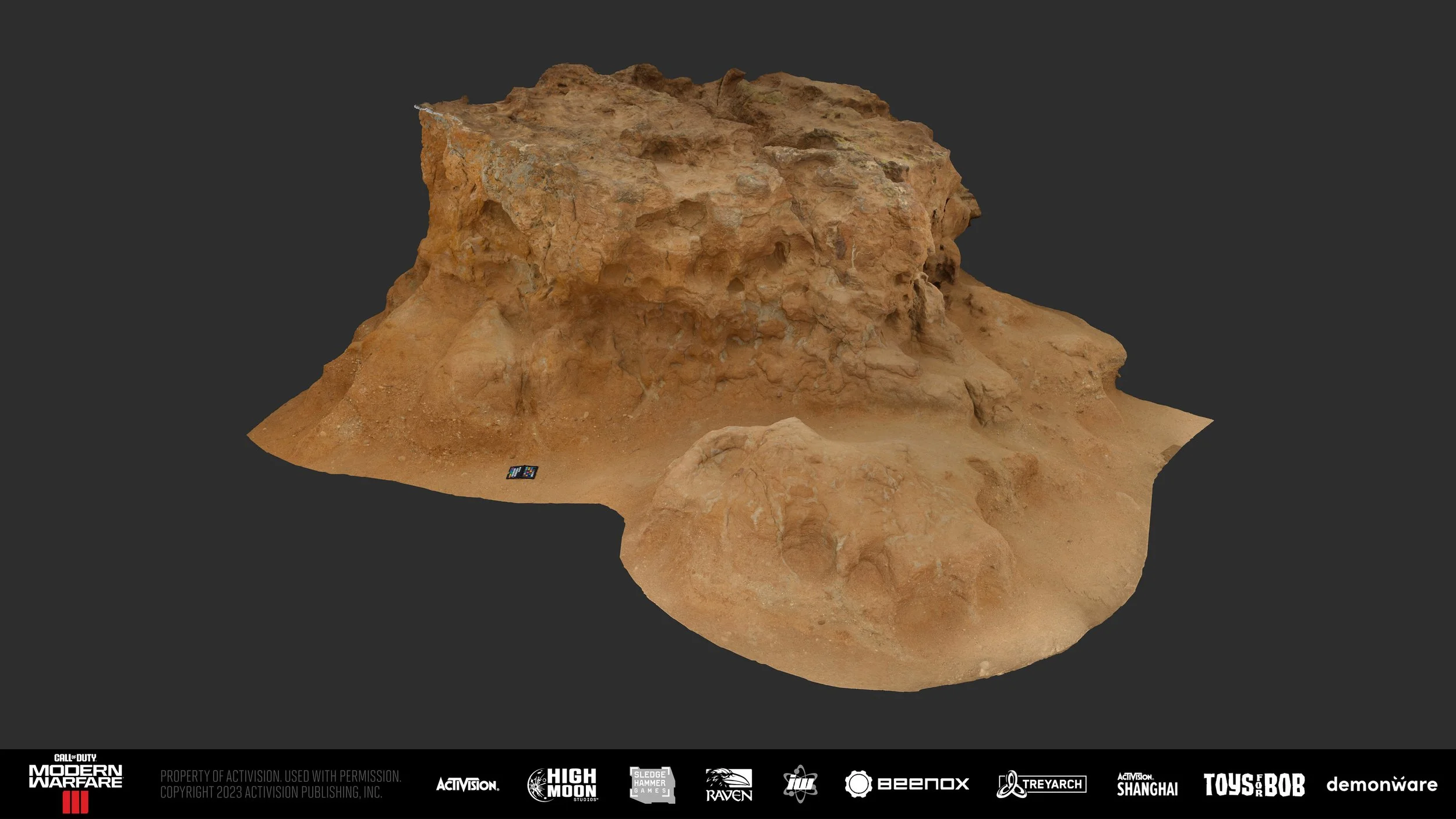Click the High Moon Studios logo
This screenshot has width=1456, height=819.
point(562,784)
